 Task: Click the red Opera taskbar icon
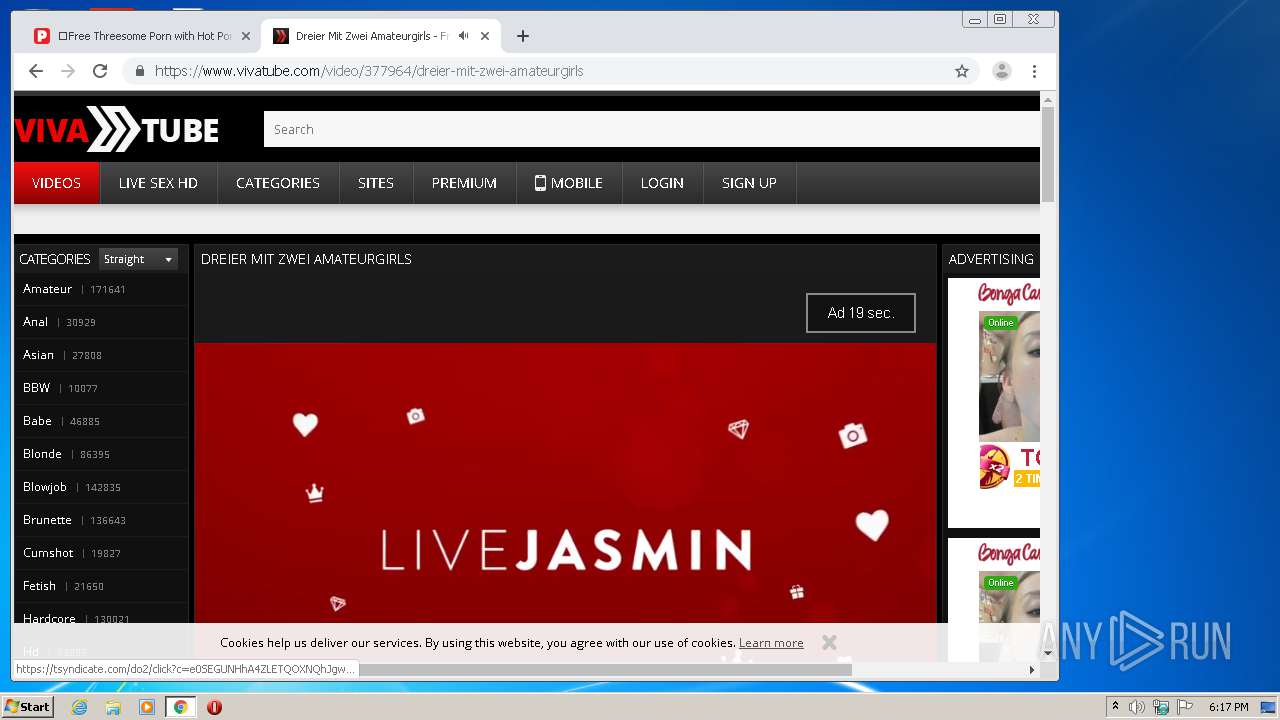[214, 707]
